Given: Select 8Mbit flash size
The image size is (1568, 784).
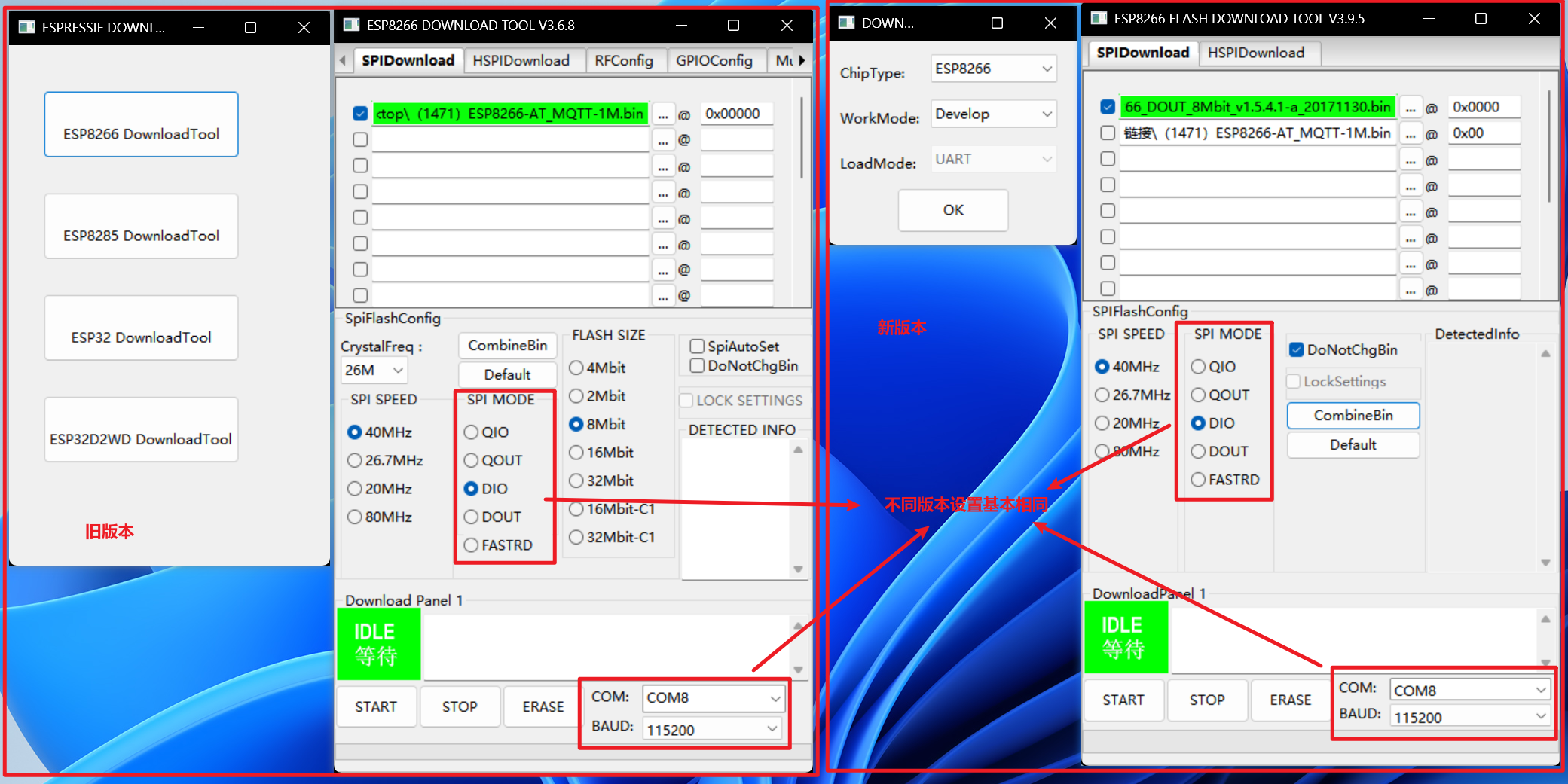Looking at the screenshot, I should [598, 424].
